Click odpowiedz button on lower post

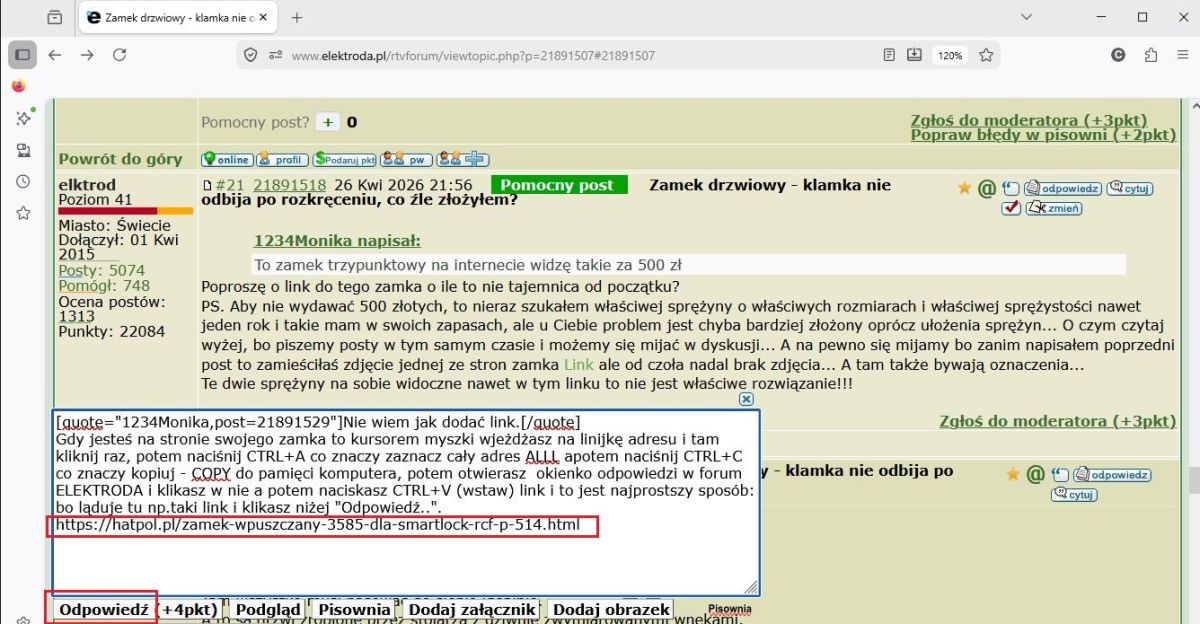1111,475
